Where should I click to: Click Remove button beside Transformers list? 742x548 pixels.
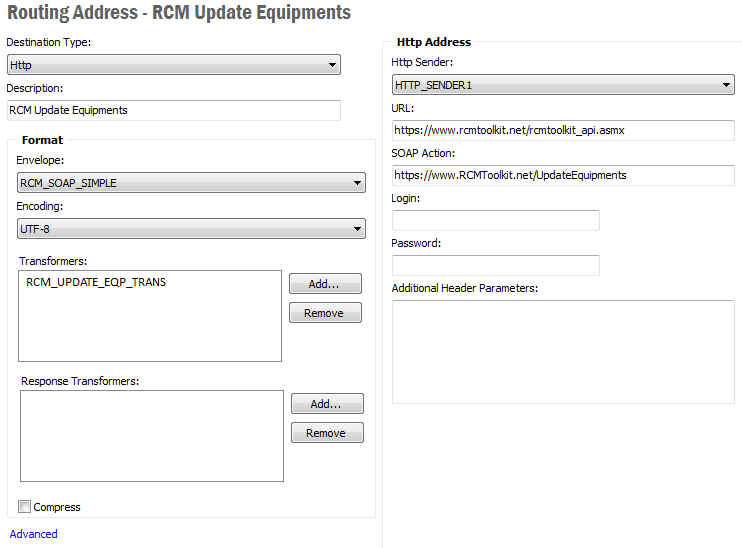[325, 313]
